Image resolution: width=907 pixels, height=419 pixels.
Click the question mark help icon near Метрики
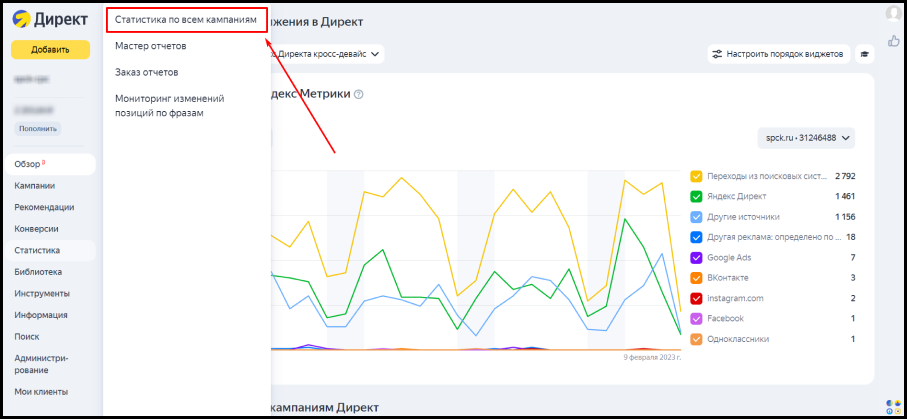tap(358, 94)
